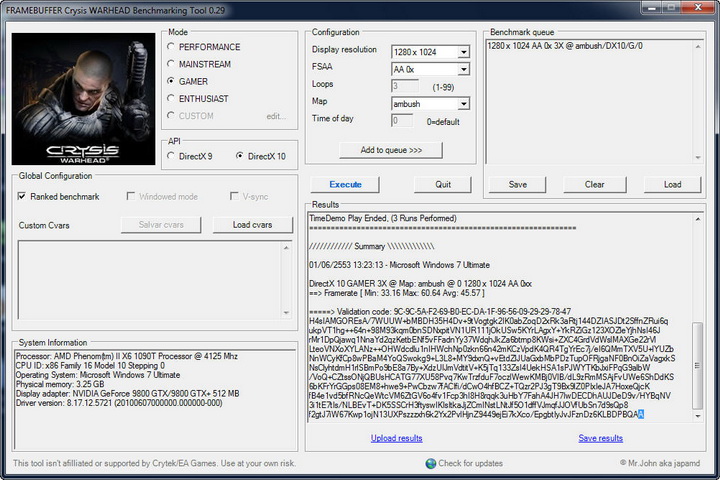The image size is (720, 480).
Task: Click the Quit button
Action: [x=443, y=185]
